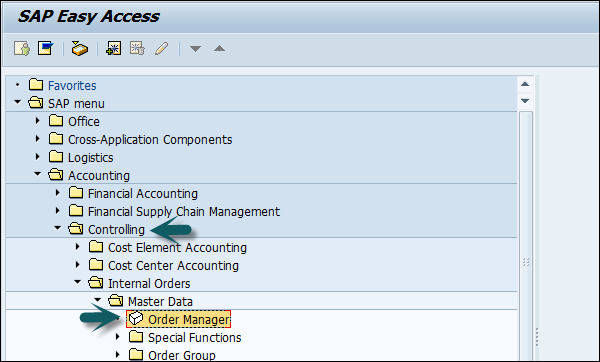Click Change Favorites pencil icon
The image size is (600, 362).
point(161,49)
